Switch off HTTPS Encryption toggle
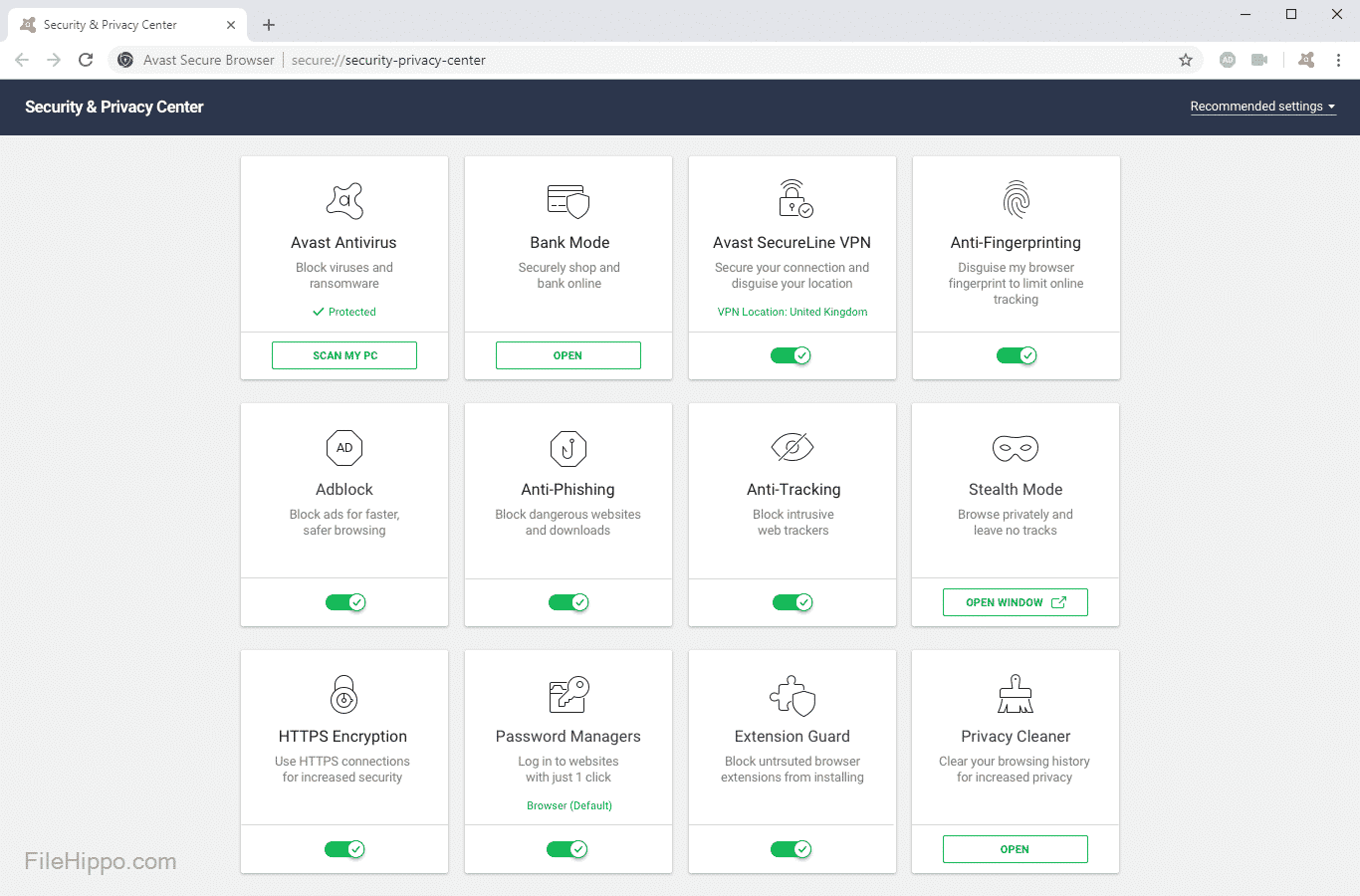This screenshot has height=896, width=1360. 344,849
